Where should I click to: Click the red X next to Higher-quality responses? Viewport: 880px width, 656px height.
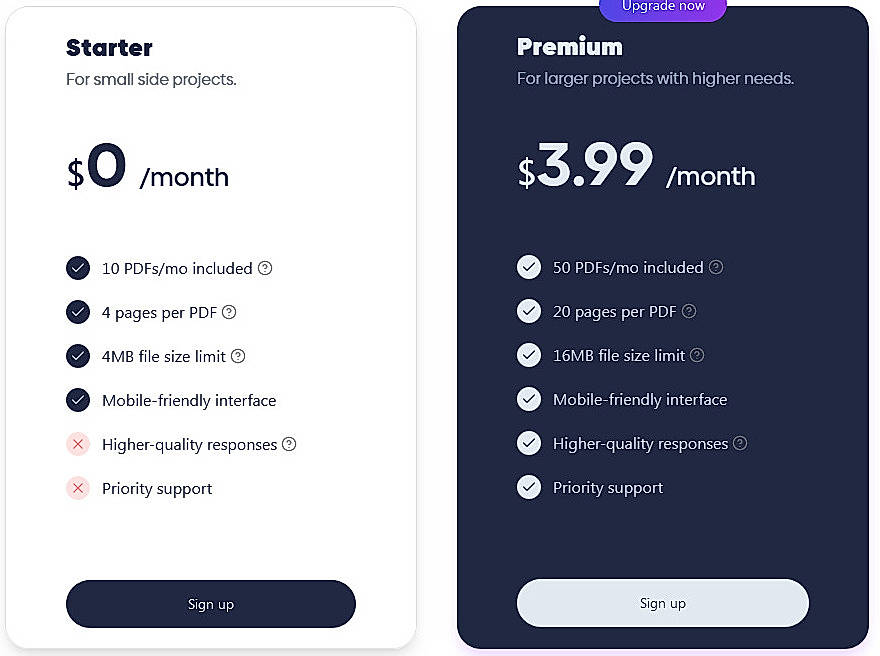click(78, 444)
